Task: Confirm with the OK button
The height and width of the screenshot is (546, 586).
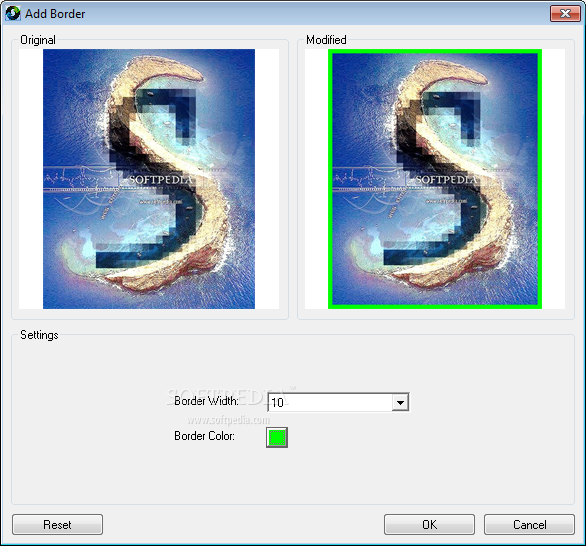Action: [429, 524]
